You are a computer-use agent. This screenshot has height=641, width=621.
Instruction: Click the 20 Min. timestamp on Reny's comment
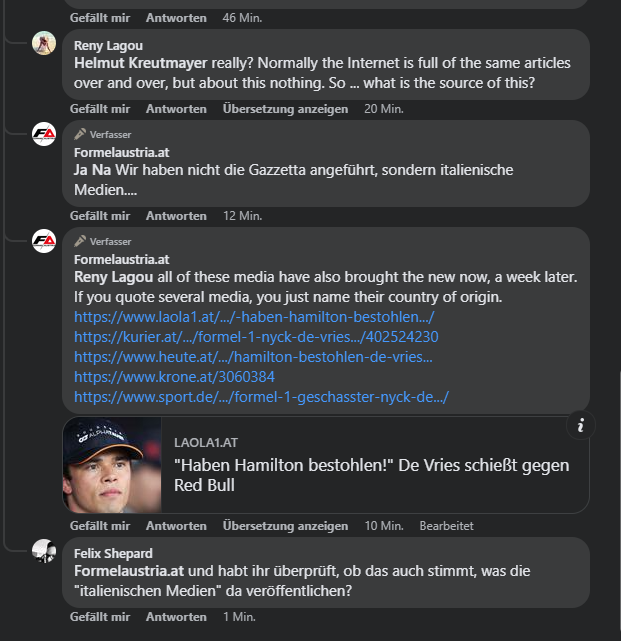tap(384, 109)
